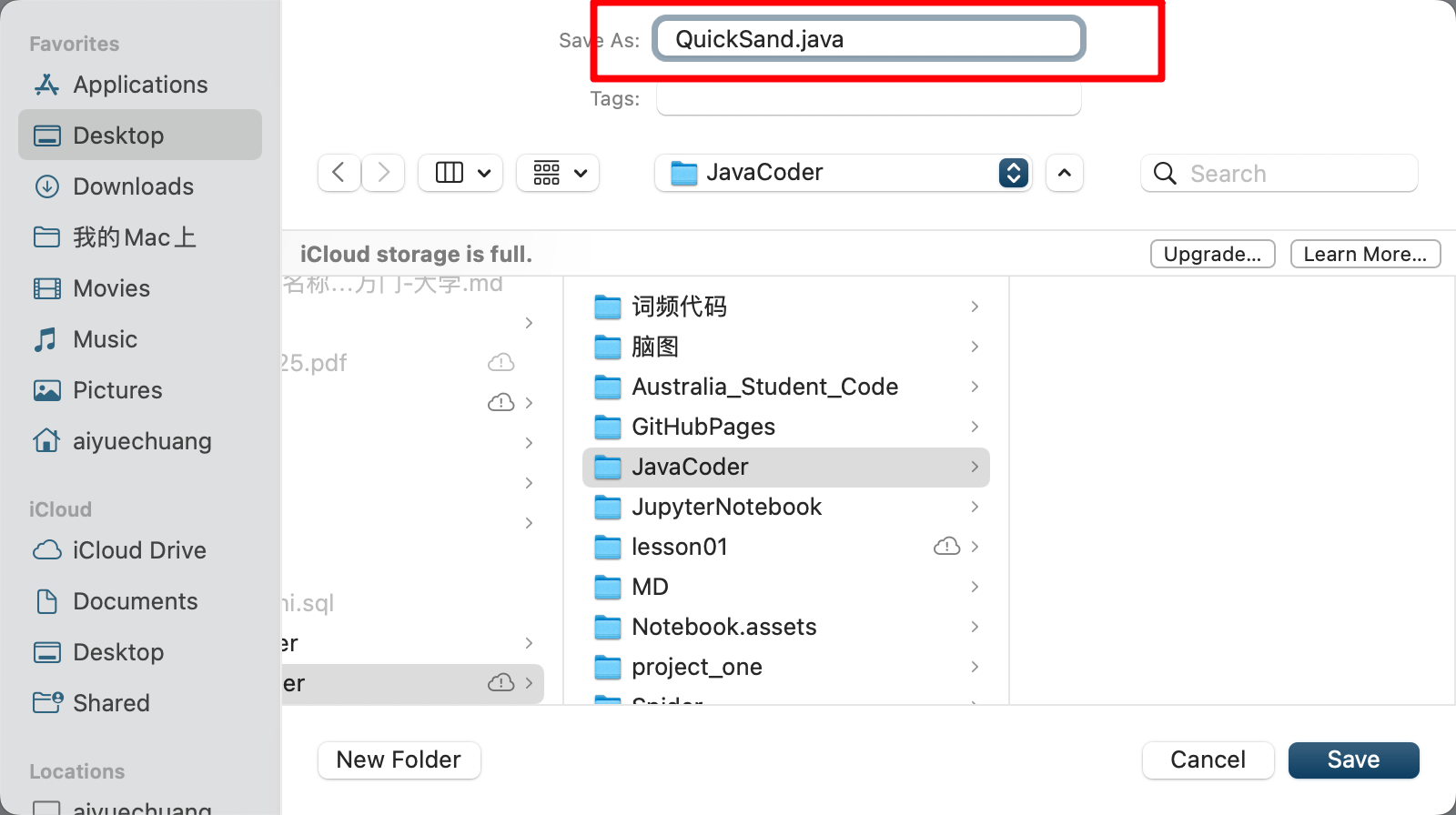The height and width of the screenshot is (815, 1456).
Task: Click inside the Tags field
Action: click(869, 98)
